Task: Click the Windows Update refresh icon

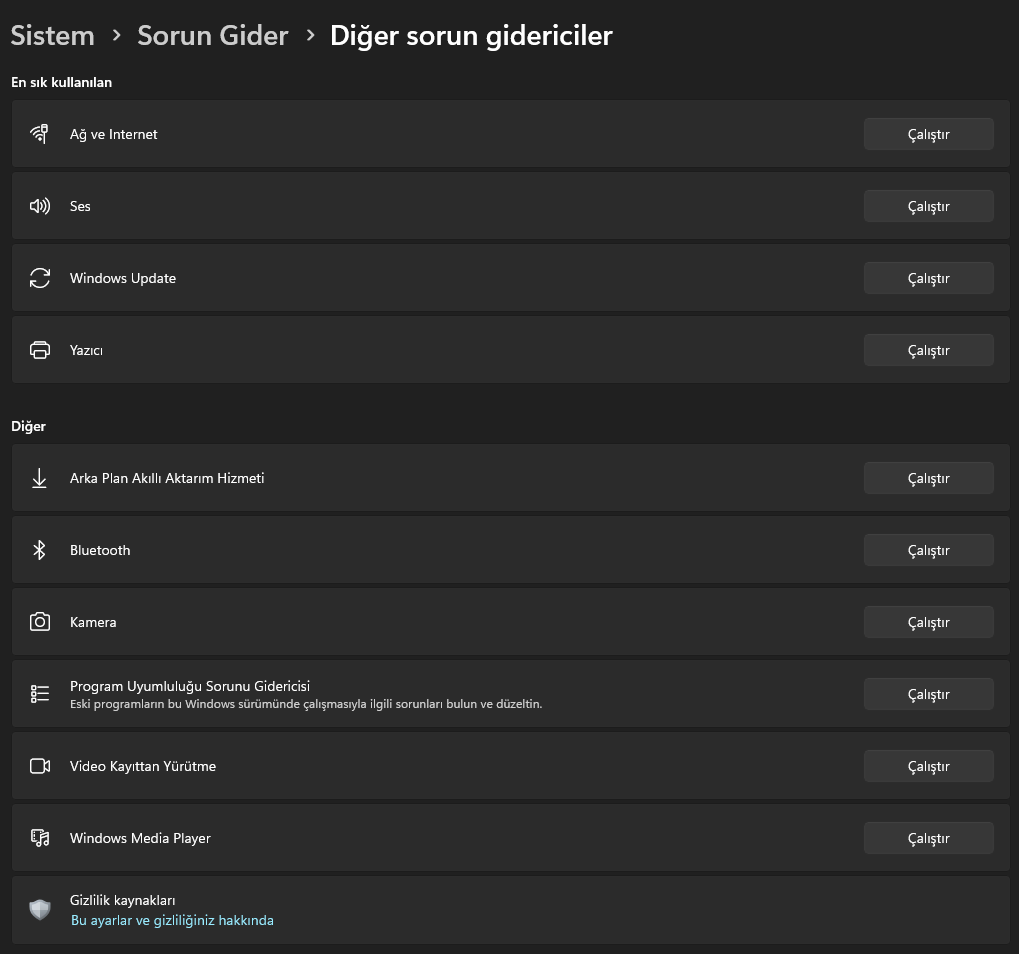Action: point(40,277)
